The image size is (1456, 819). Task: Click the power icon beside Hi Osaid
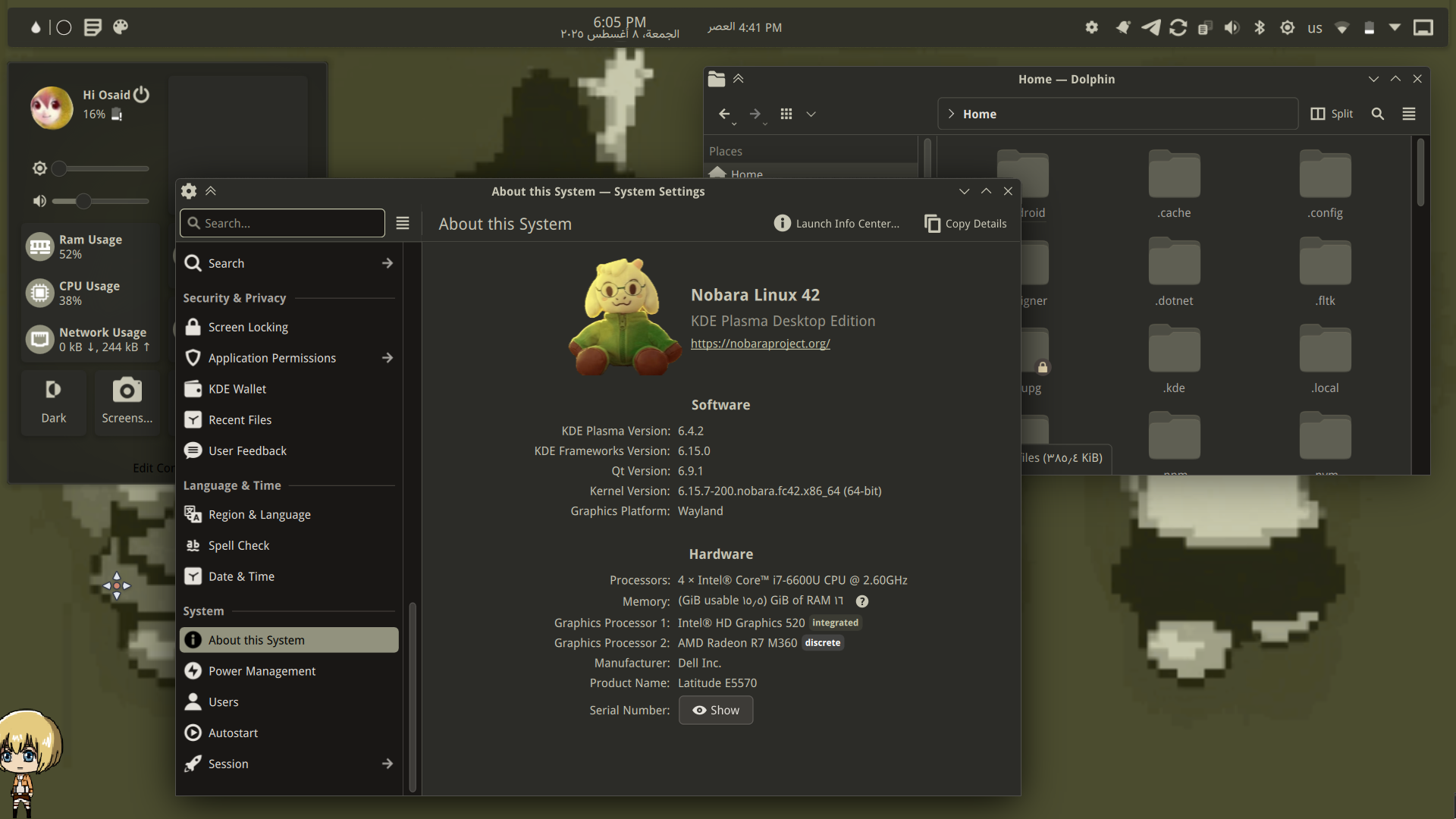tap(142, 95)
